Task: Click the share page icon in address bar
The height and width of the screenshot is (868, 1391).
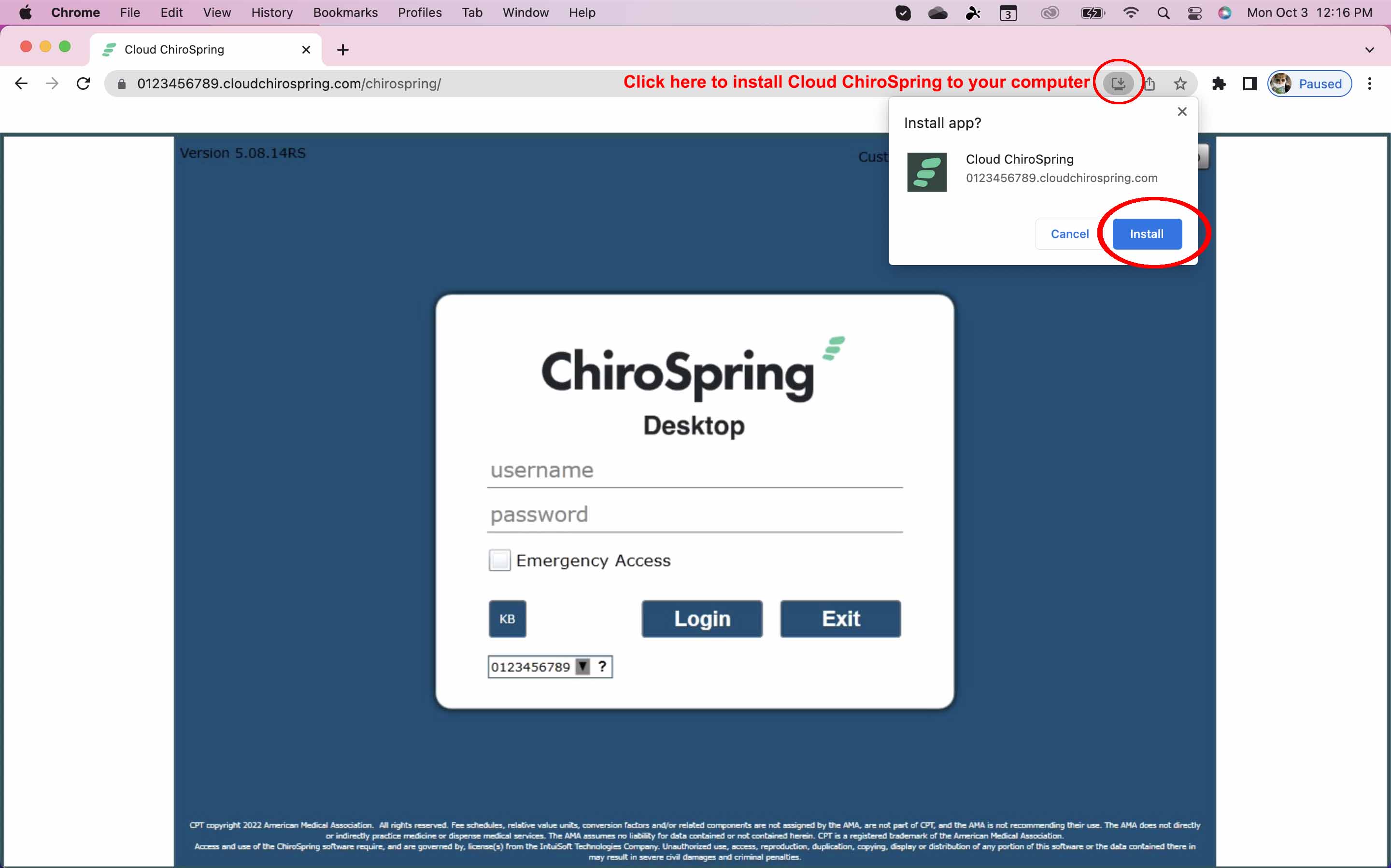Action: (1149, 84)
